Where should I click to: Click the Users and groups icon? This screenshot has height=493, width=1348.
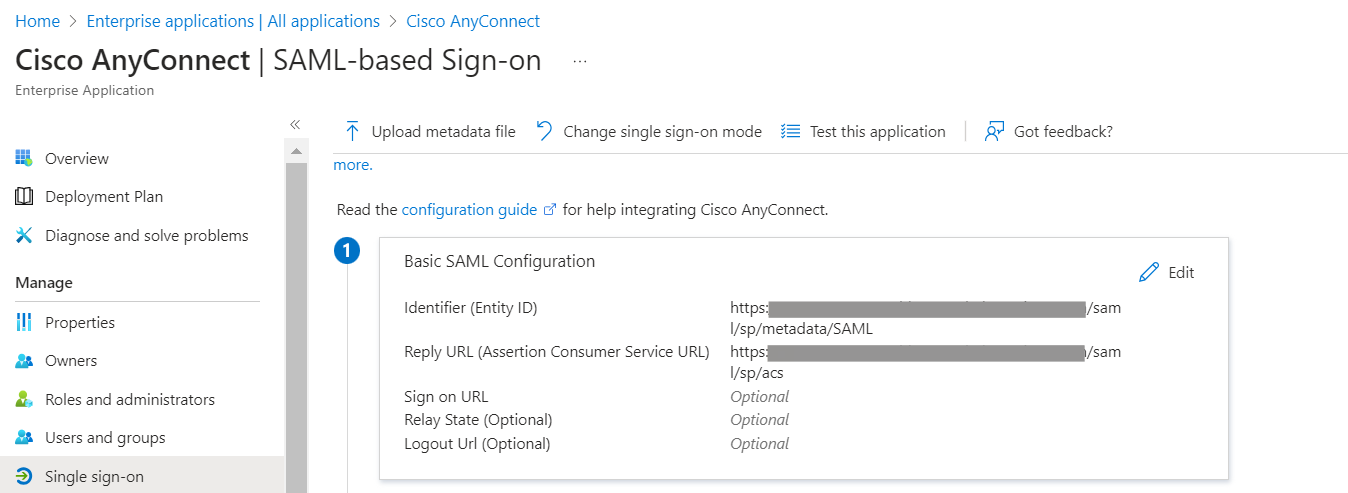24,438
